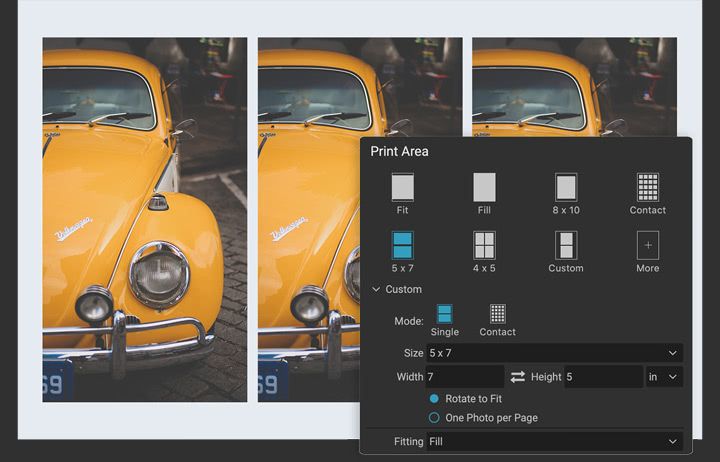Open More print area presets

point(647,252)
